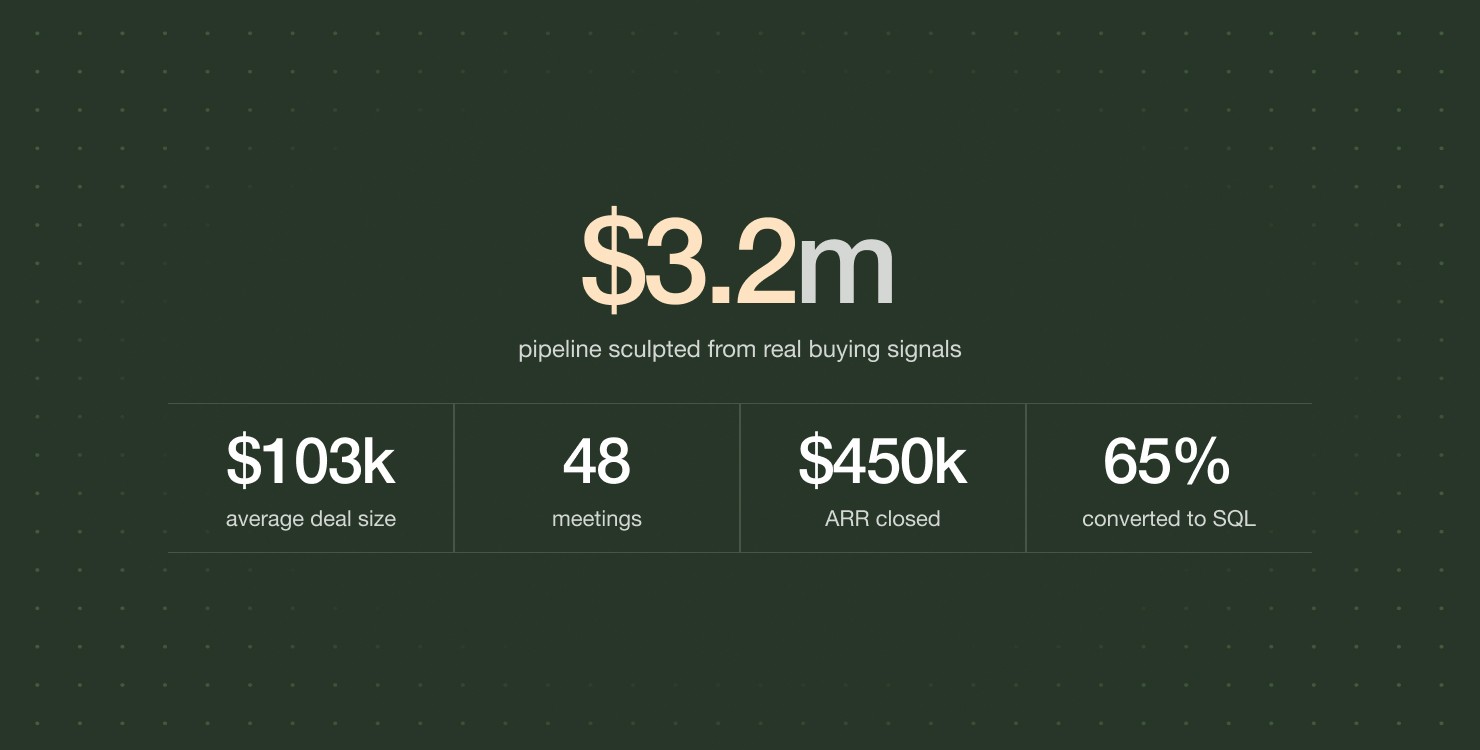Click the word ARR in the third stat
Viewport: 1480px width, 750px height.
point(845,519)
